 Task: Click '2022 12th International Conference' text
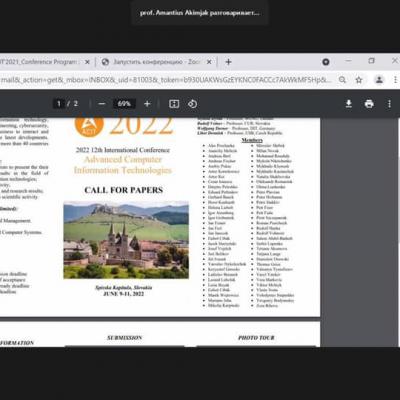123,150
